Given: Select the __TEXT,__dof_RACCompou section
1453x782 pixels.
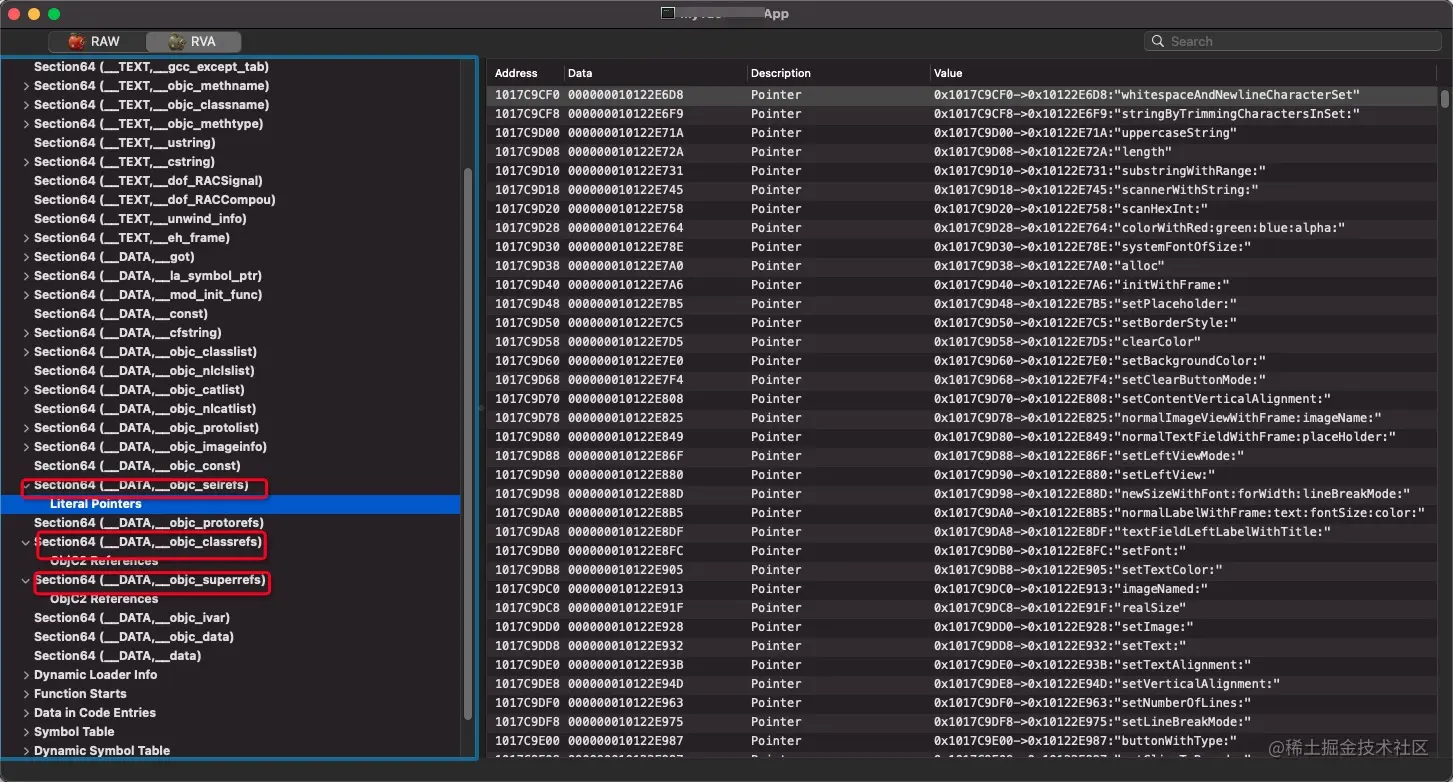Looking at the screenshot, I should (x=154, y=200).
